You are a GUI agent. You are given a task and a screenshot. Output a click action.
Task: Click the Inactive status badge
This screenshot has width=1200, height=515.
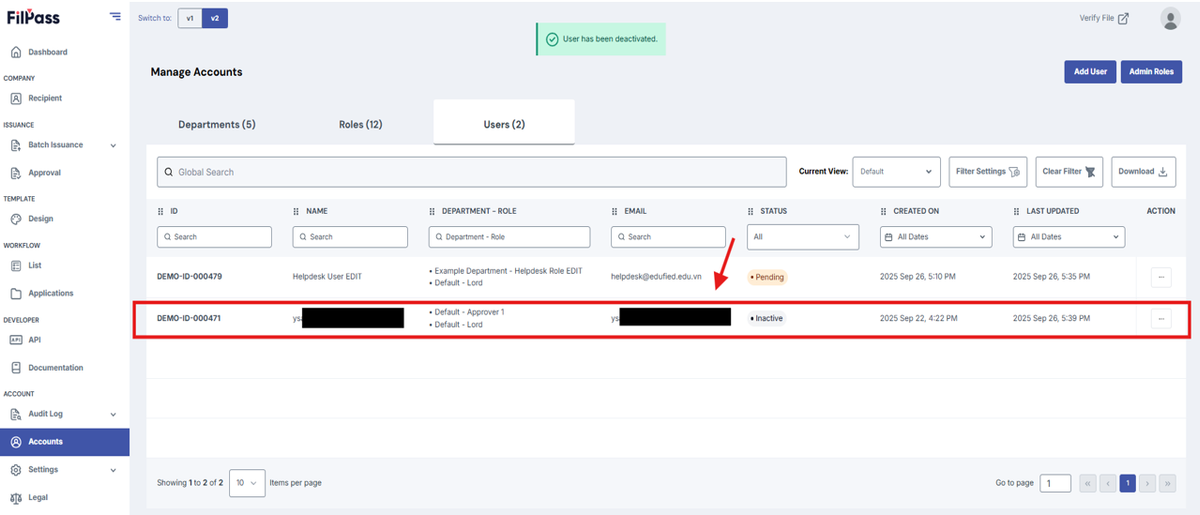coord(767,318)
